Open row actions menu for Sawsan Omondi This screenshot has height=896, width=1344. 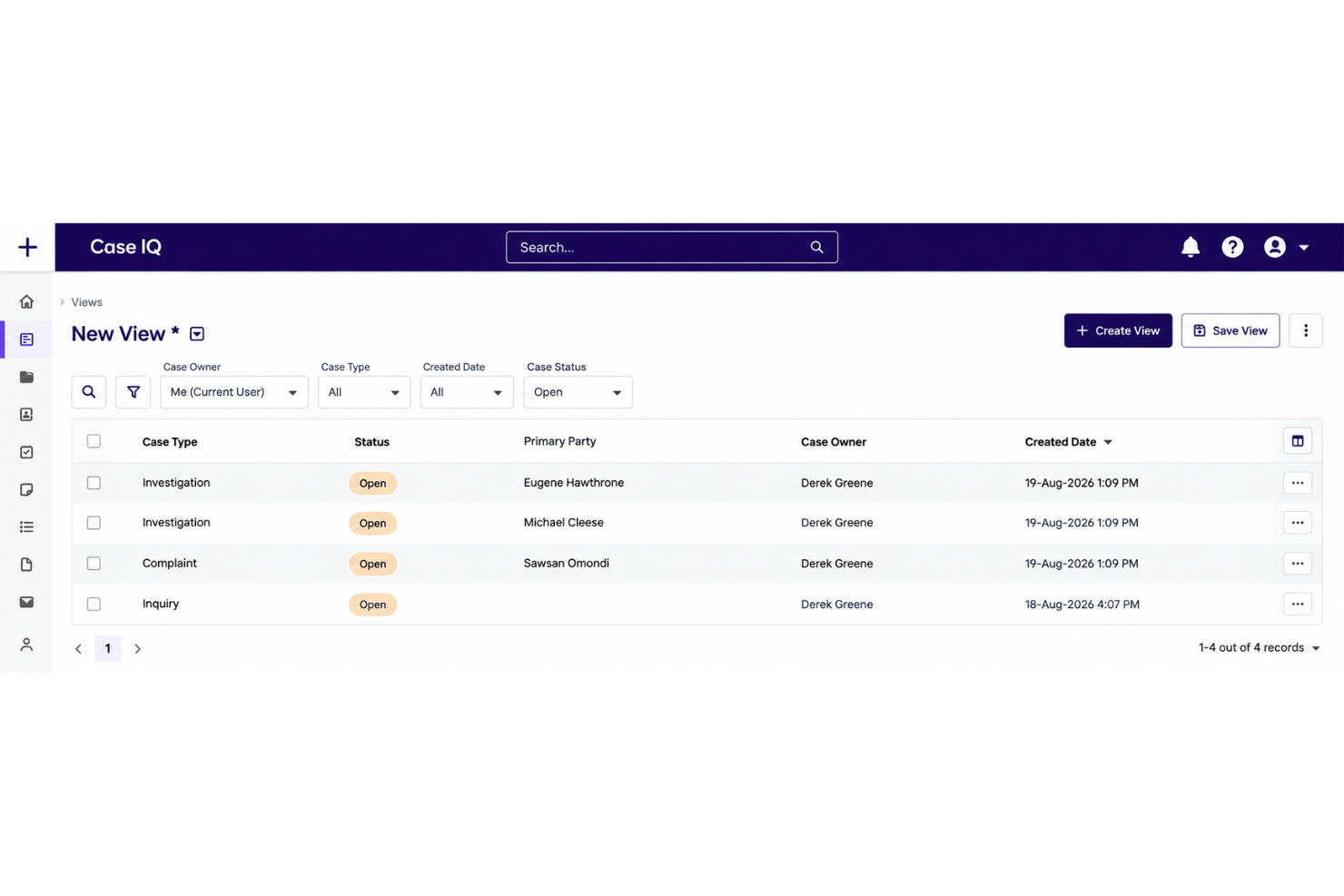point(1298,564)
